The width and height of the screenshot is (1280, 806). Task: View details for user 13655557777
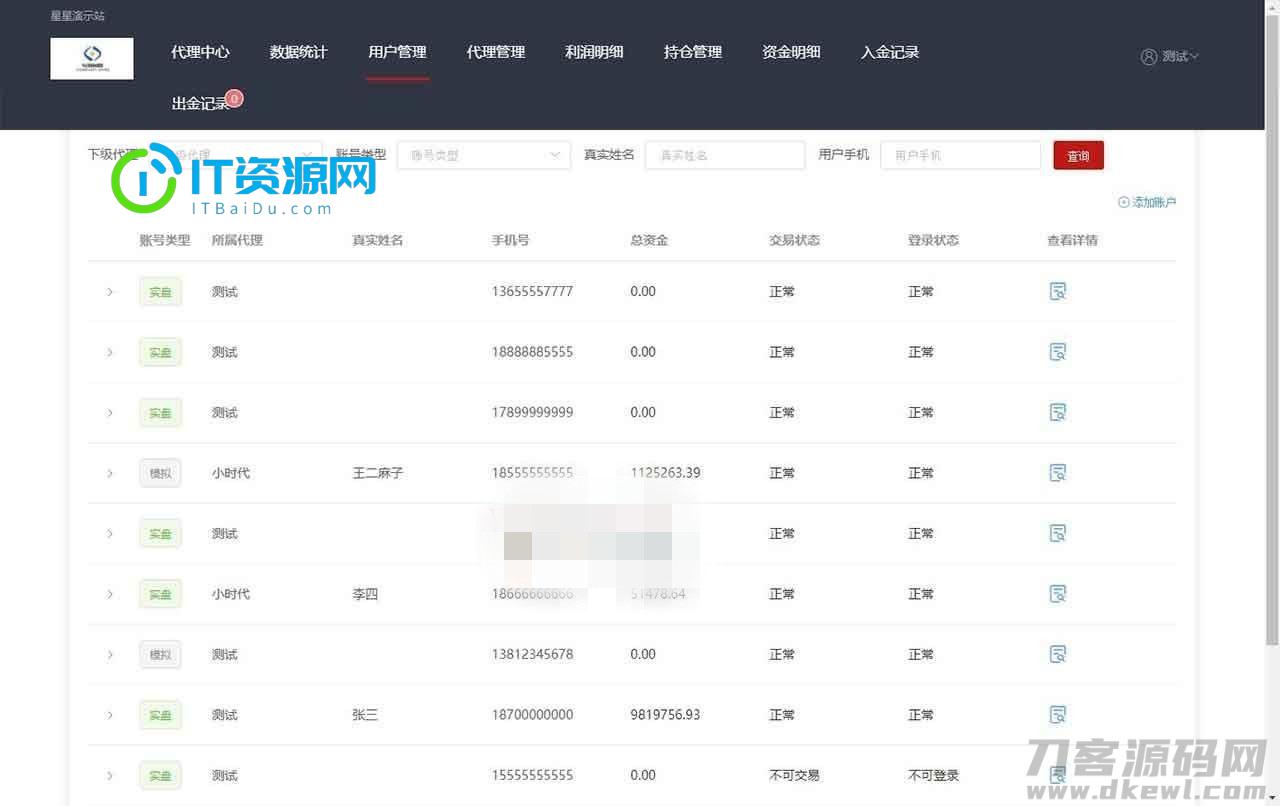click(1057, 291)
